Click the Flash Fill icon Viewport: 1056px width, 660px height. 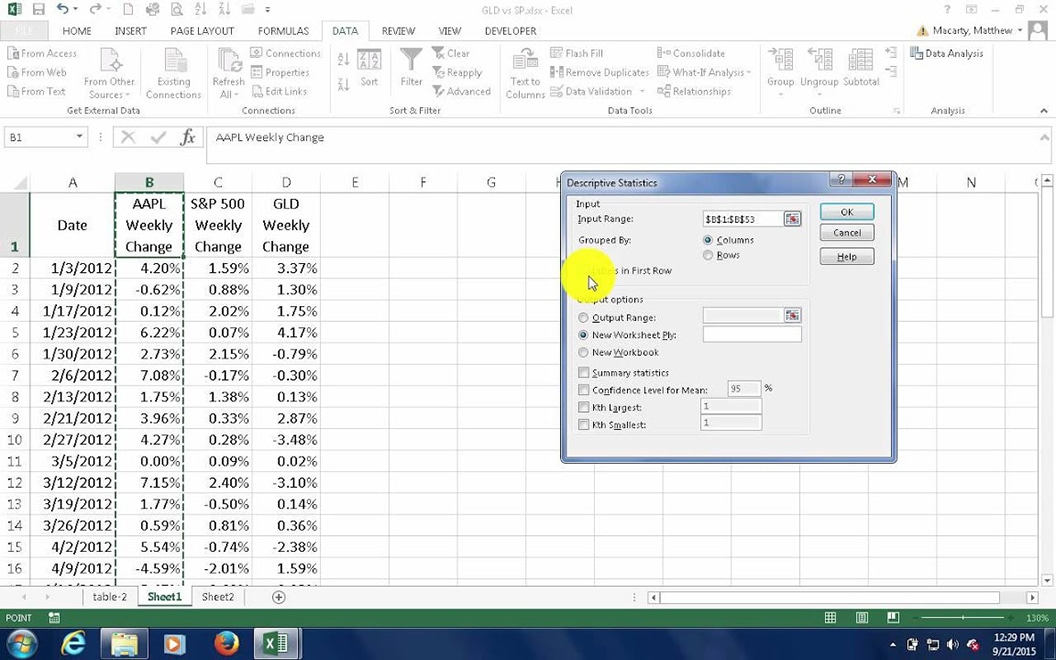tap(572, 53)
